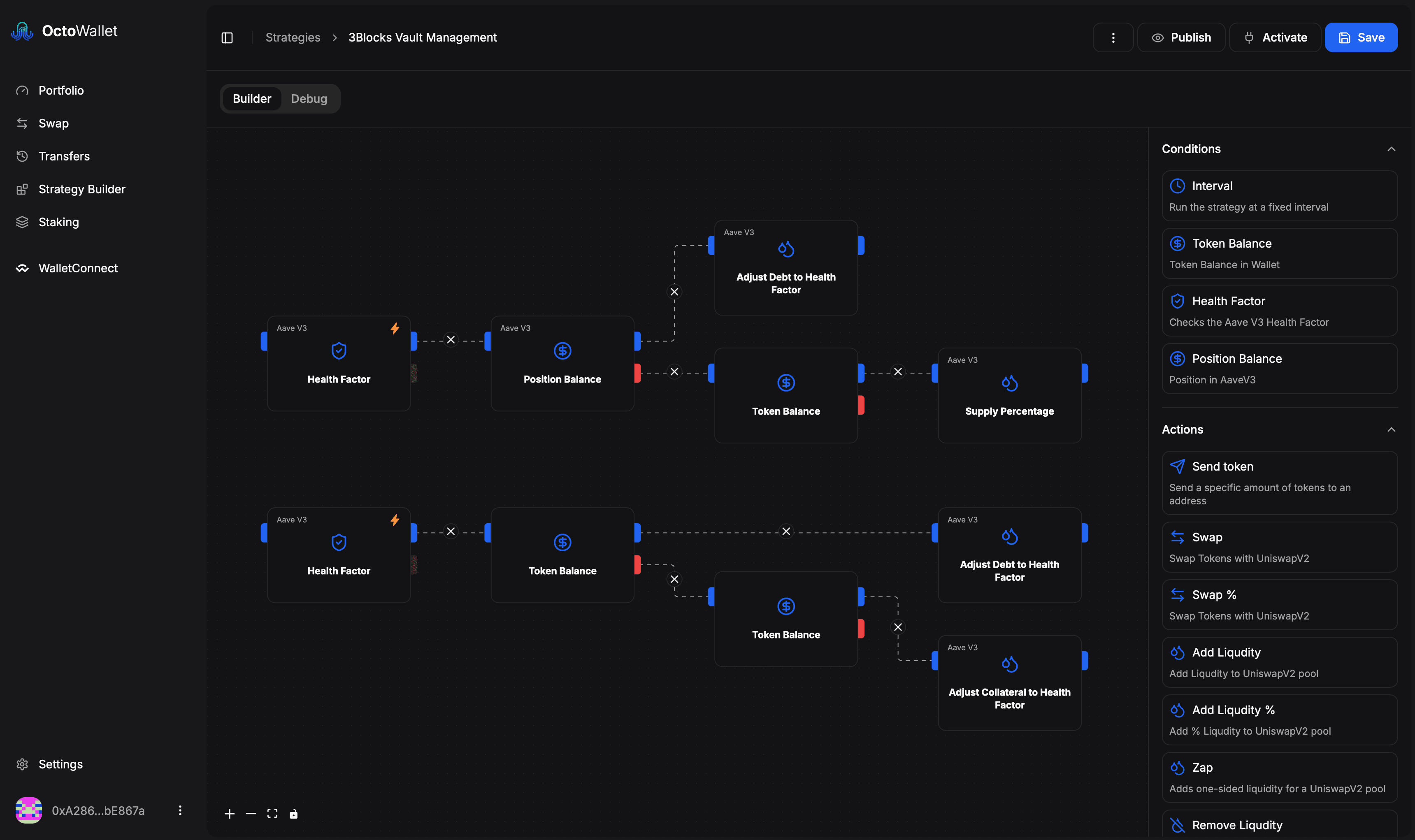Activate the strategy with Activate button
Viewport: 1415px width, 840px height.
(1275, 37)
